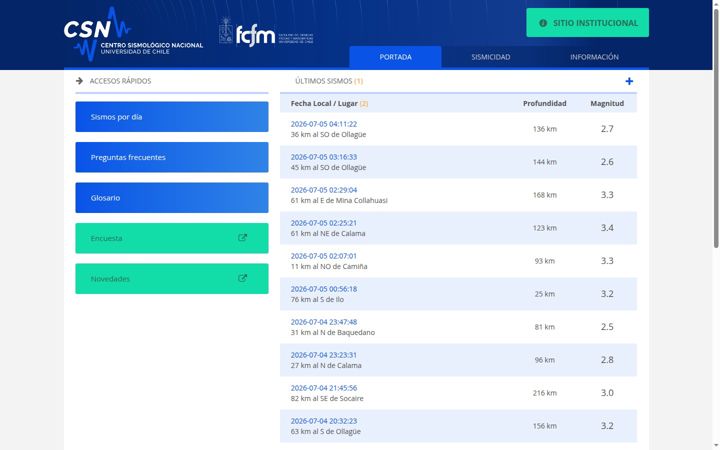Click location '11 km al NO de Camiña'
Screen dimensions: 720x450
point(329,267)
